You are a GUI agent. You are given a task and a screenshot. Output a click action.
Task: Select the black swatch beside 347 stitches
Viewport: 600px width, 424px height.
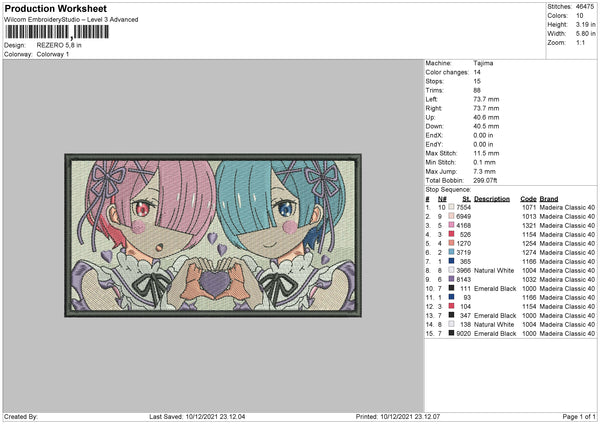coord(452,315)
